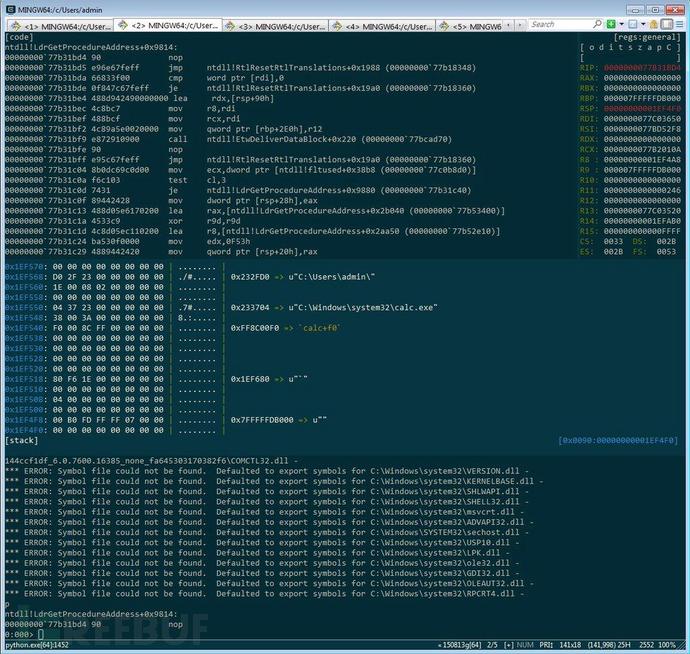
Task: Click the icon on the <1> MINGW64 tab
Action: click(x=13, y=24)
